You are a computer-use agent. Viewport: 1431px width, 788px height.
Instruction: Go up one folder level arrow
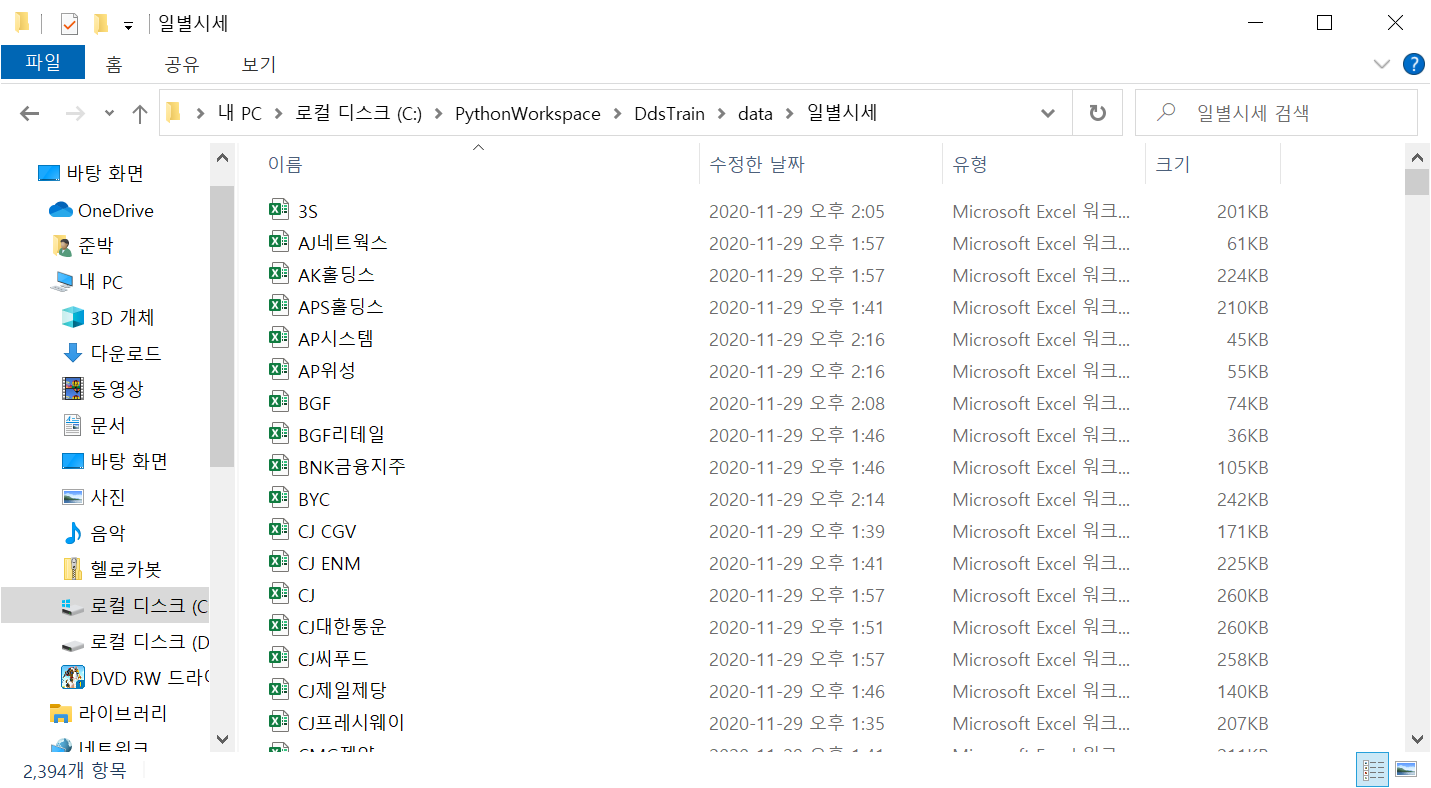(x=140, y=114)
